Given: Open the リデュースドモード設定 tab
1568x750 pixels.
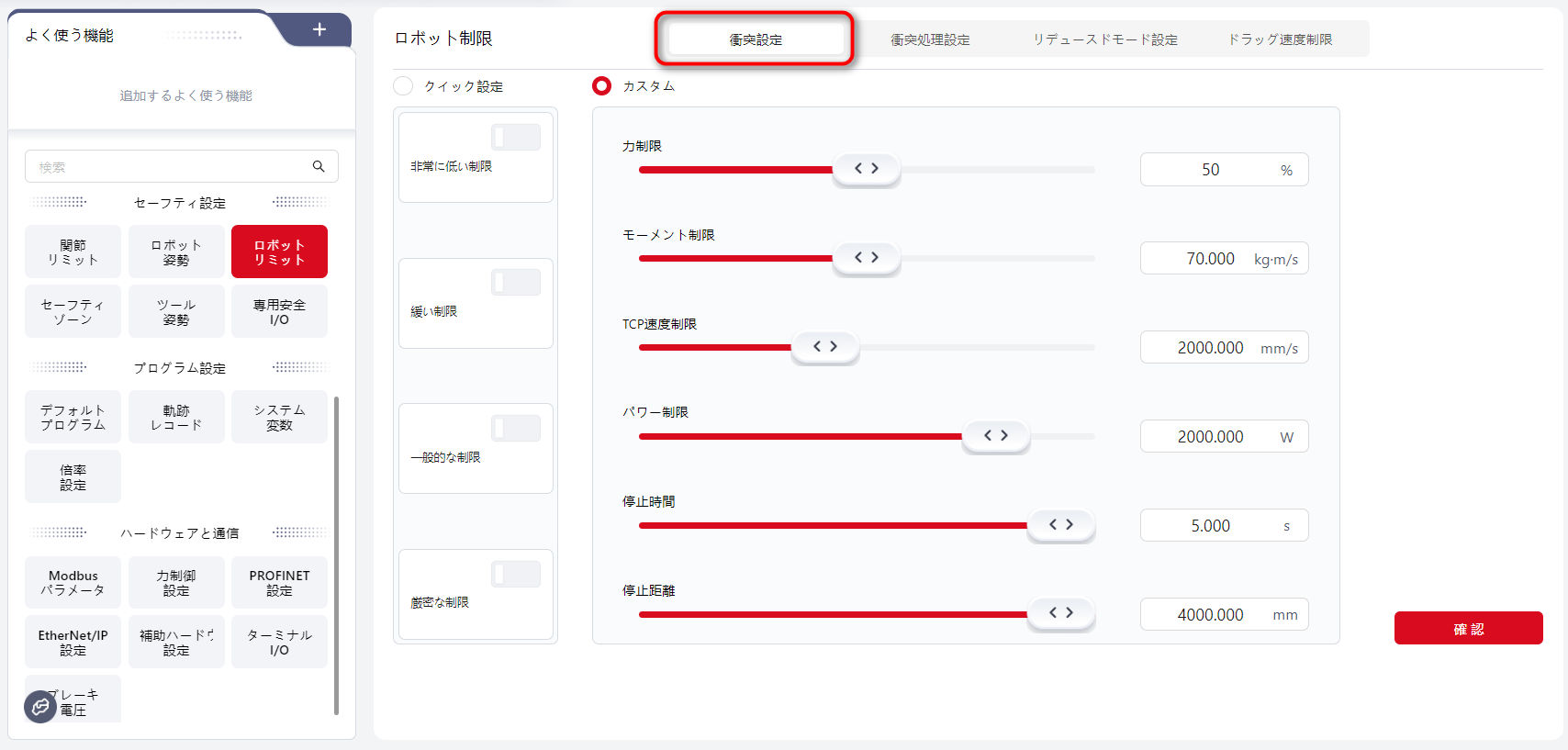Looking at the screenshot, I should [1104, 39].
